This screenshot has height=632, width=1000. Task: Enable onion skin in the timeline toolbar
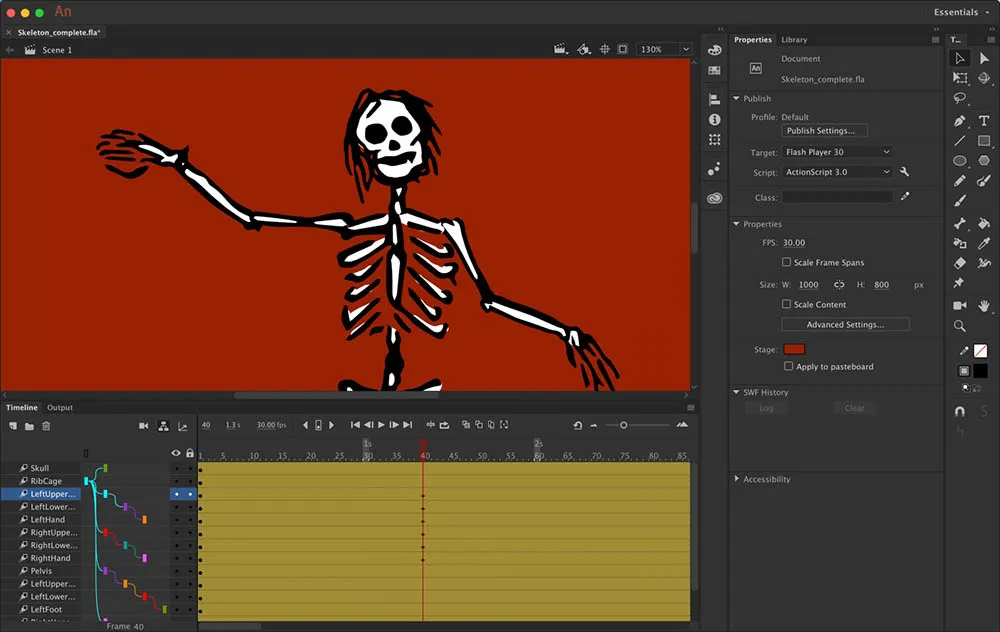[x=466, y=424]
